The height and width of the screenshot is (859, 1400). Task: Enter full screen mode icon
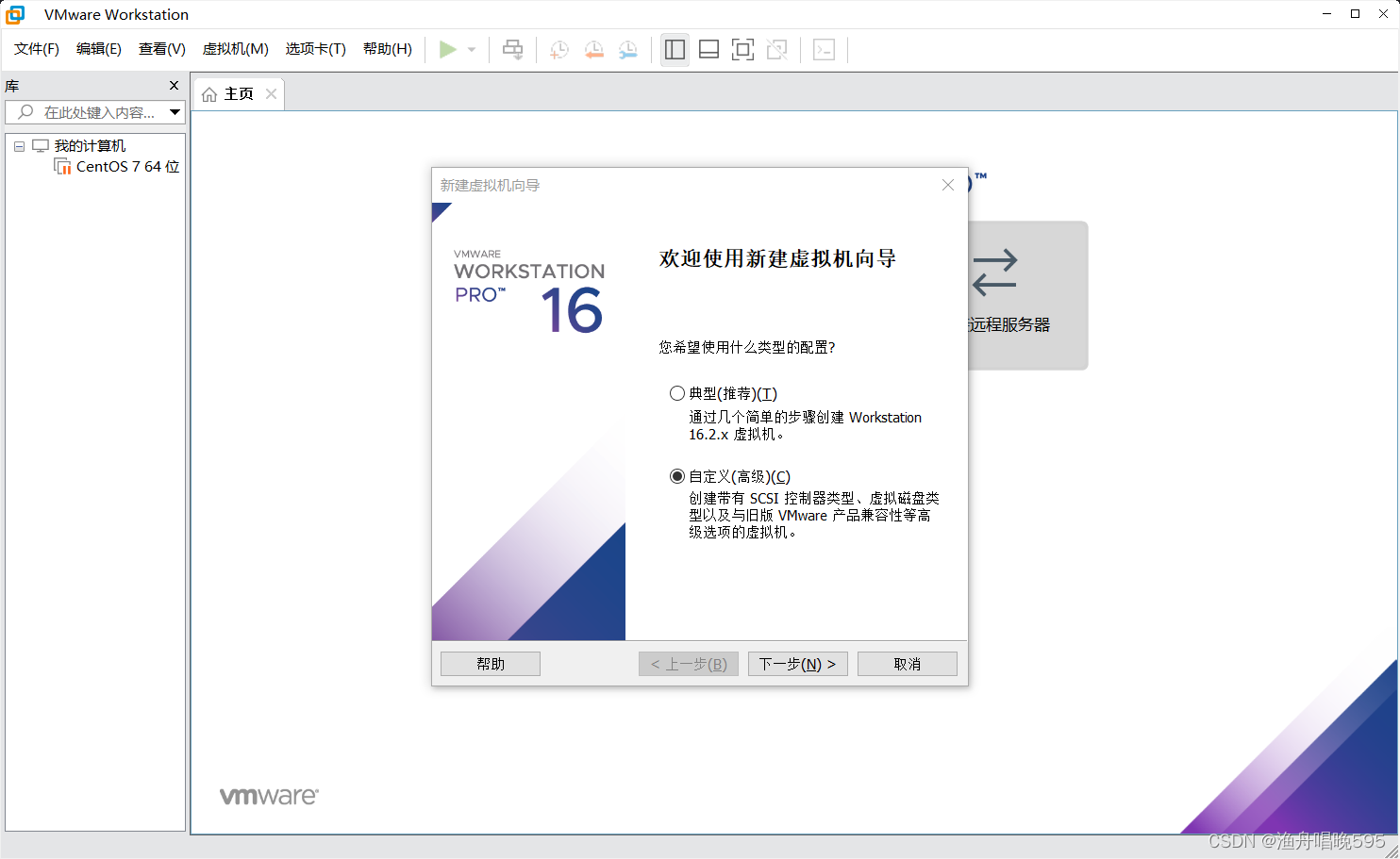tap(742, 50)
